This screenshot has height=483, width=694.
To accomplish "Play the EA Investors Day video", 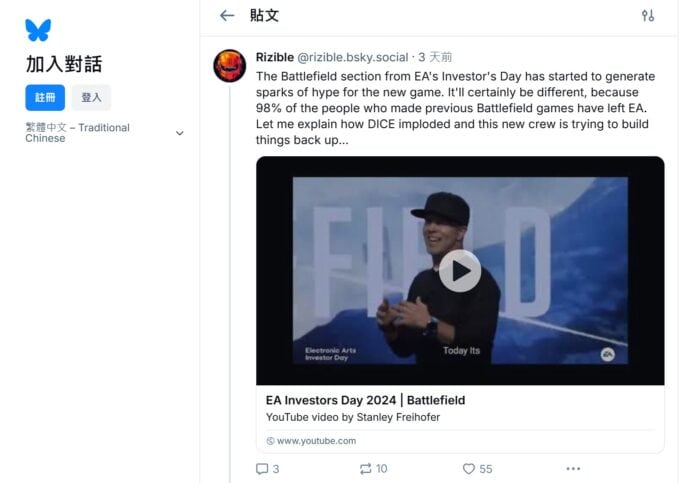I will (x=460, y=270).
